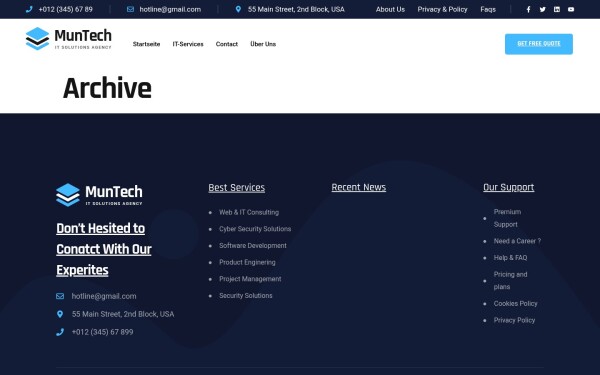Open the Facebook social icon
The height and width of the screenshot is (375, 600).
[x=528, y=9]
